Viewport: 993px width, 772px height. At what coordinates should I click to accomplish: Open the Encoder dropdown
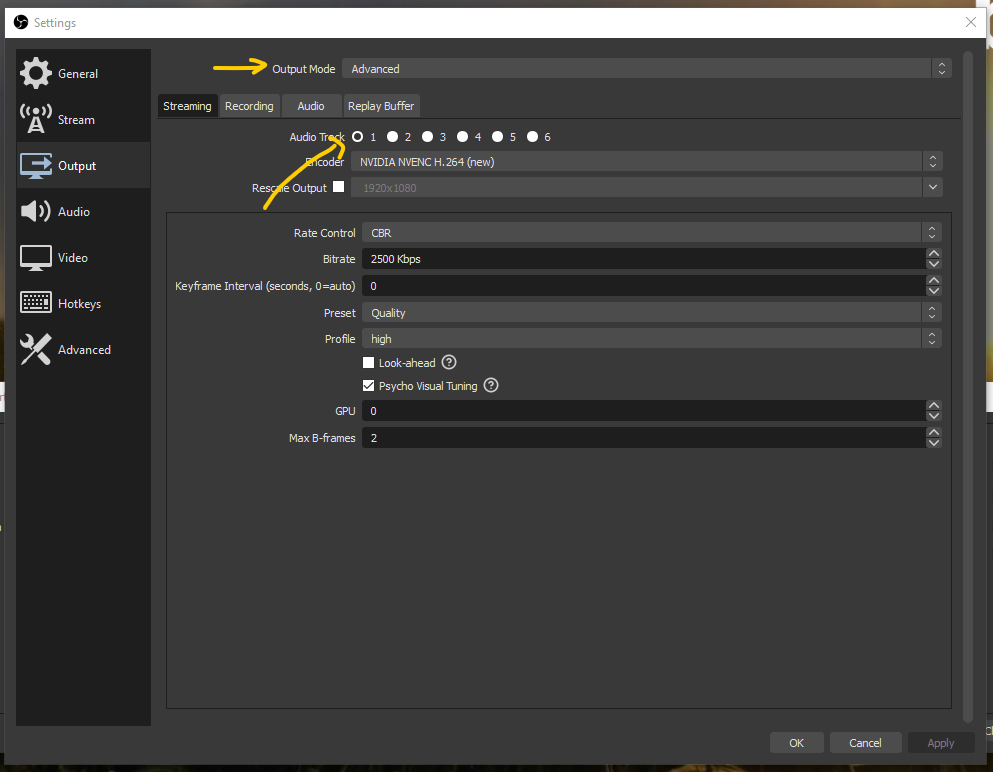[x=647, y=161]
